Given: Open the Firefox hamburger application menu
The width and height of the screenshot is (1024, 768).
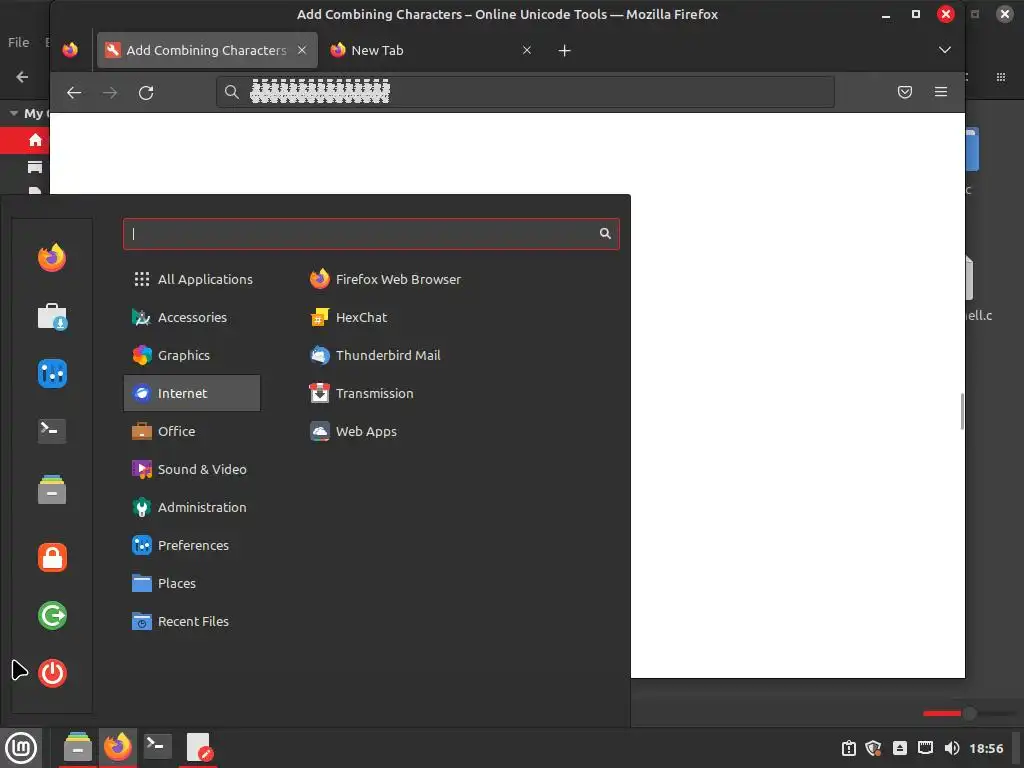Looking at the screenshot, I should [x=941, y=92].
